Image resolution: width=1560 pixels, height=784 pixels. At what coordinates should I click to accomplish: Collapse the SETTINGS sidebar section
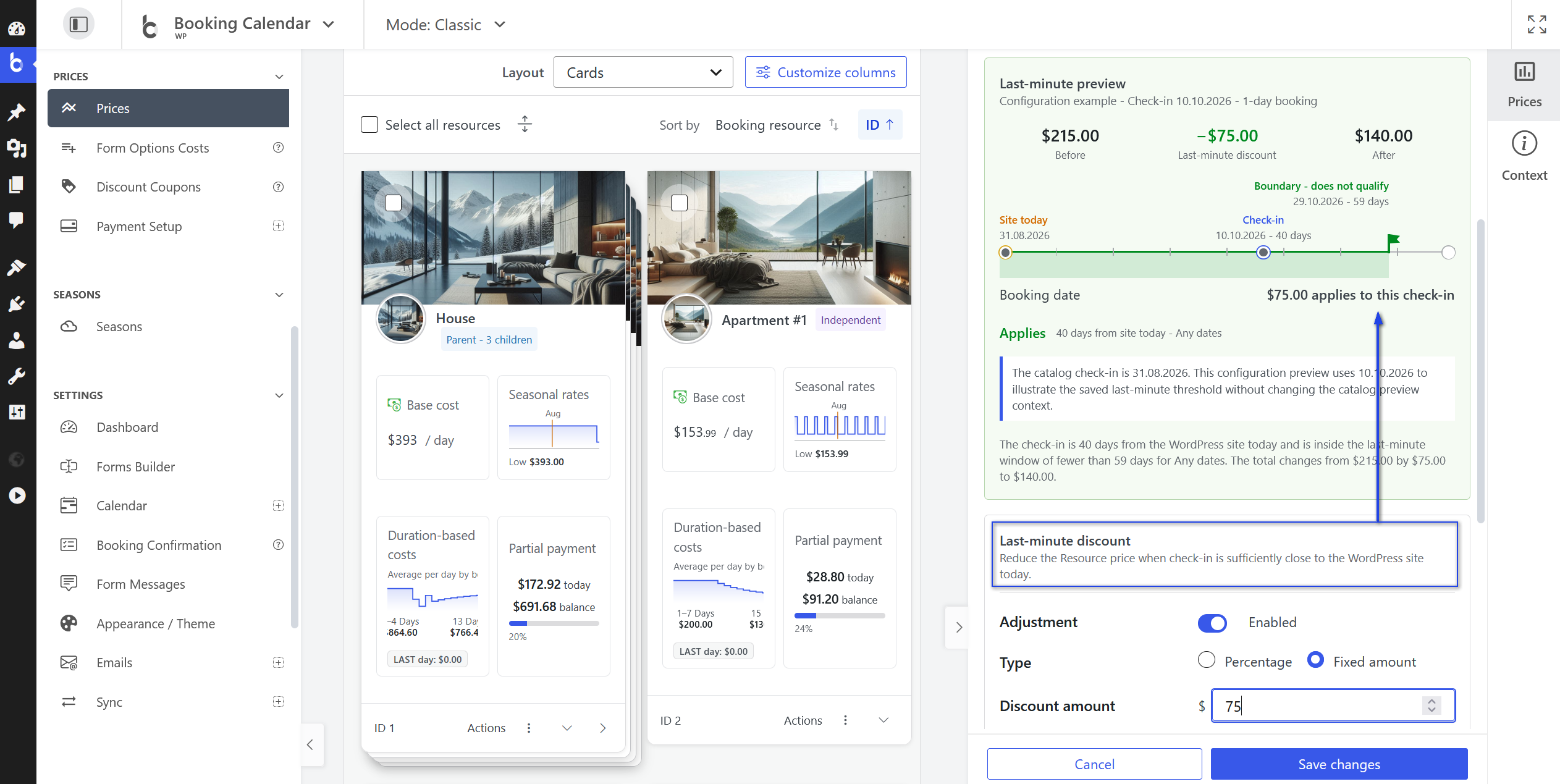pyautogui.click(x=279, y=395)
